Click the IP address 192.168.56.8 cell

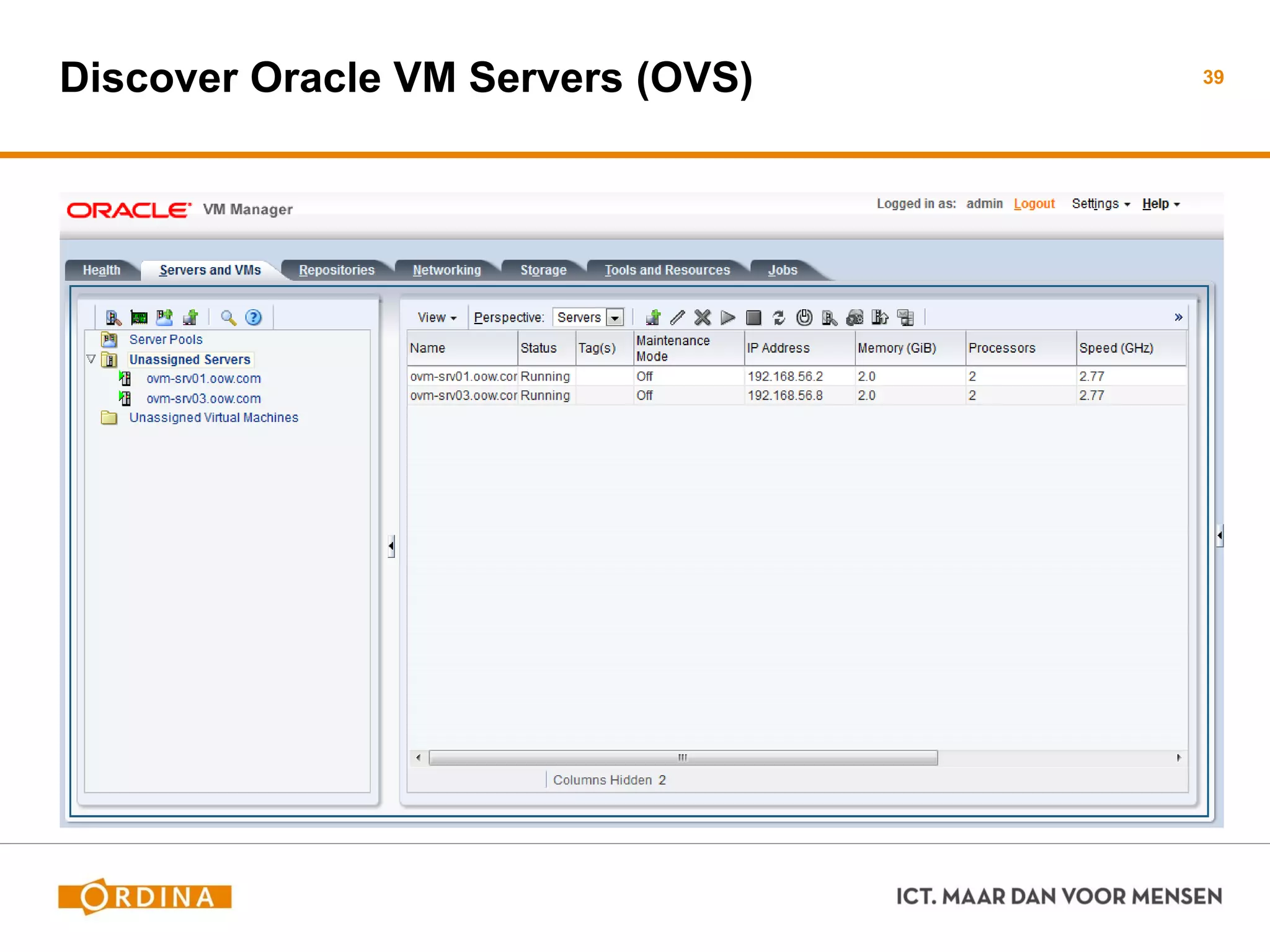tap(799, 395)
